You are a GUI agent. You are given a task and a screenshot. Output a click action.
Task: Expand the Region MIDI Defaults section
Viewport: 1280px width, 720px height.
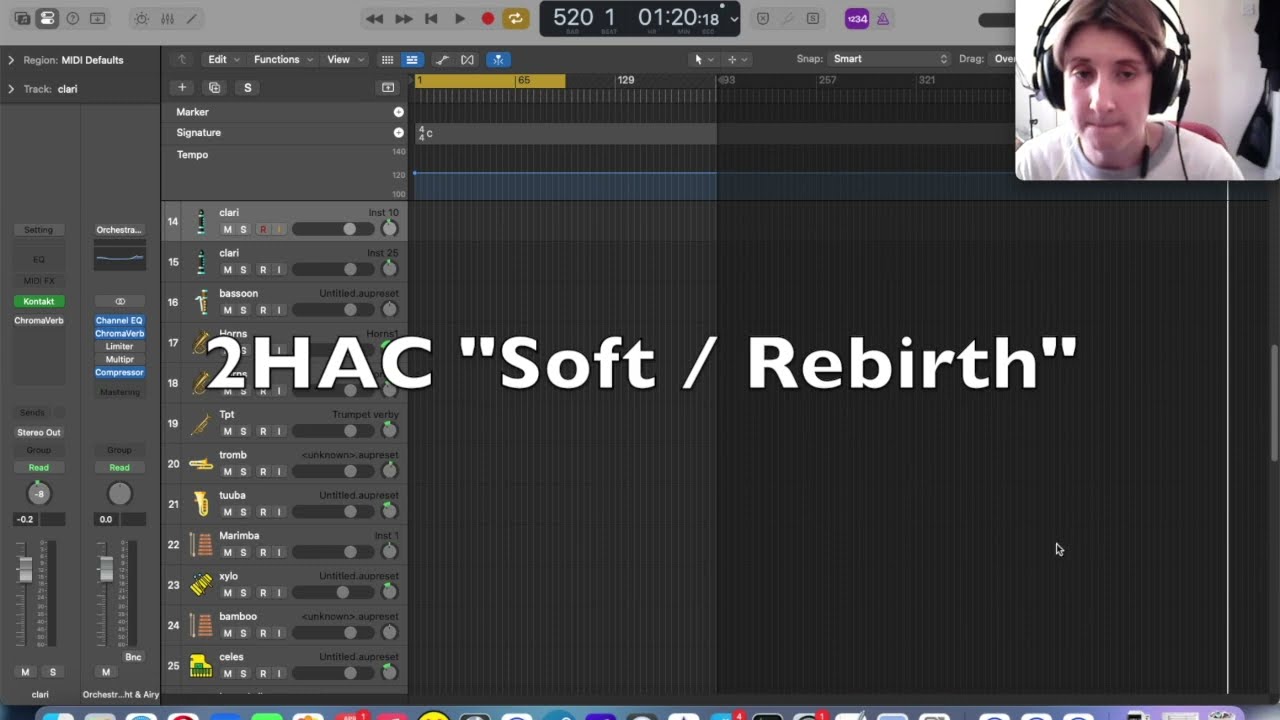tap(11, 60)
